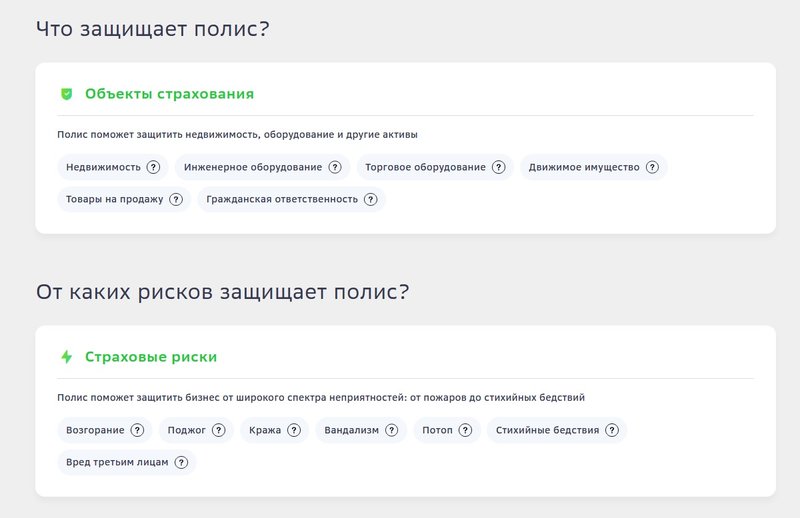This screenshot has height=518, width=800.
Task: Click the green lightning icon of Страховые риски
Action: (66, 357)
